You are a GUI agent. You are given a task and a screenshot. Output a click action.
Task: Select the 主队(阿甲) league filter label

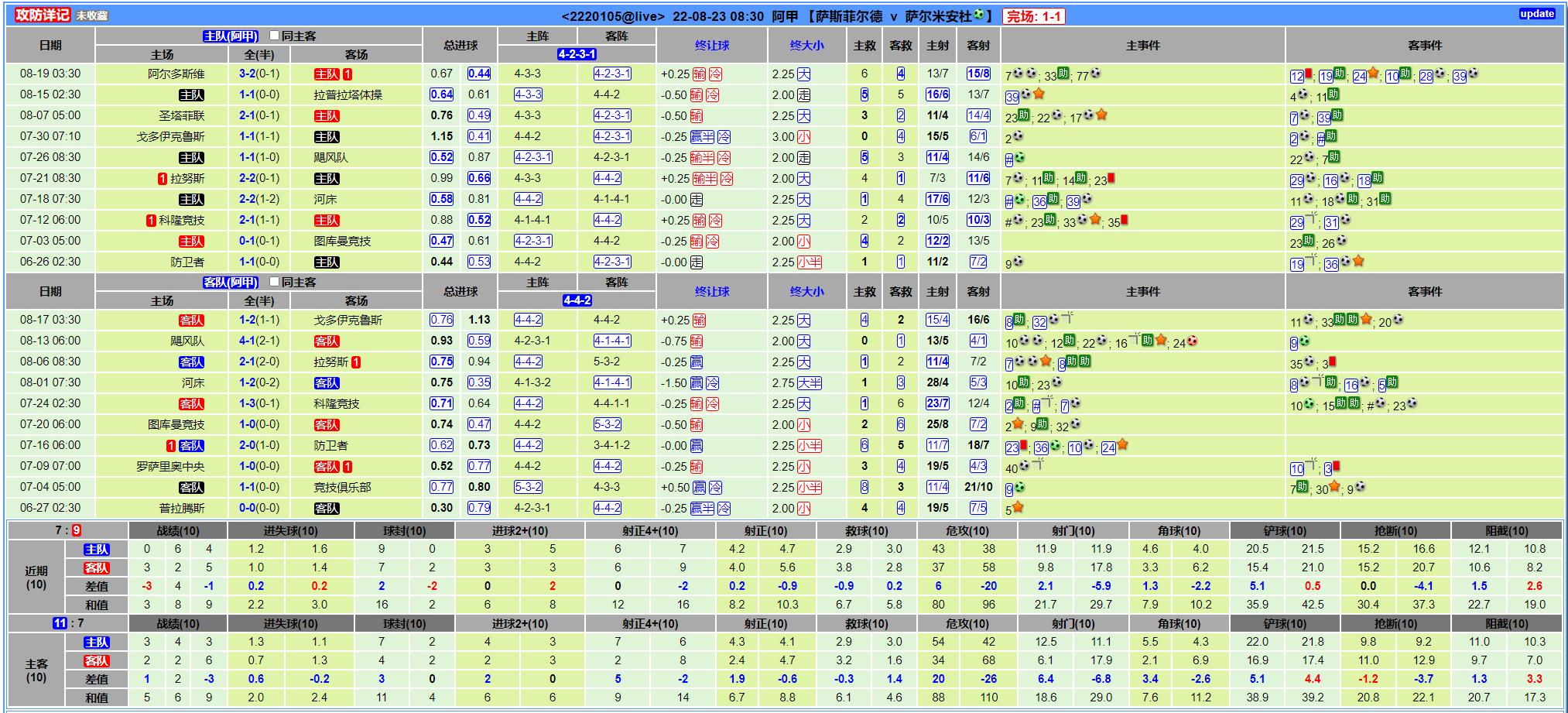click(x=231, y=36)
